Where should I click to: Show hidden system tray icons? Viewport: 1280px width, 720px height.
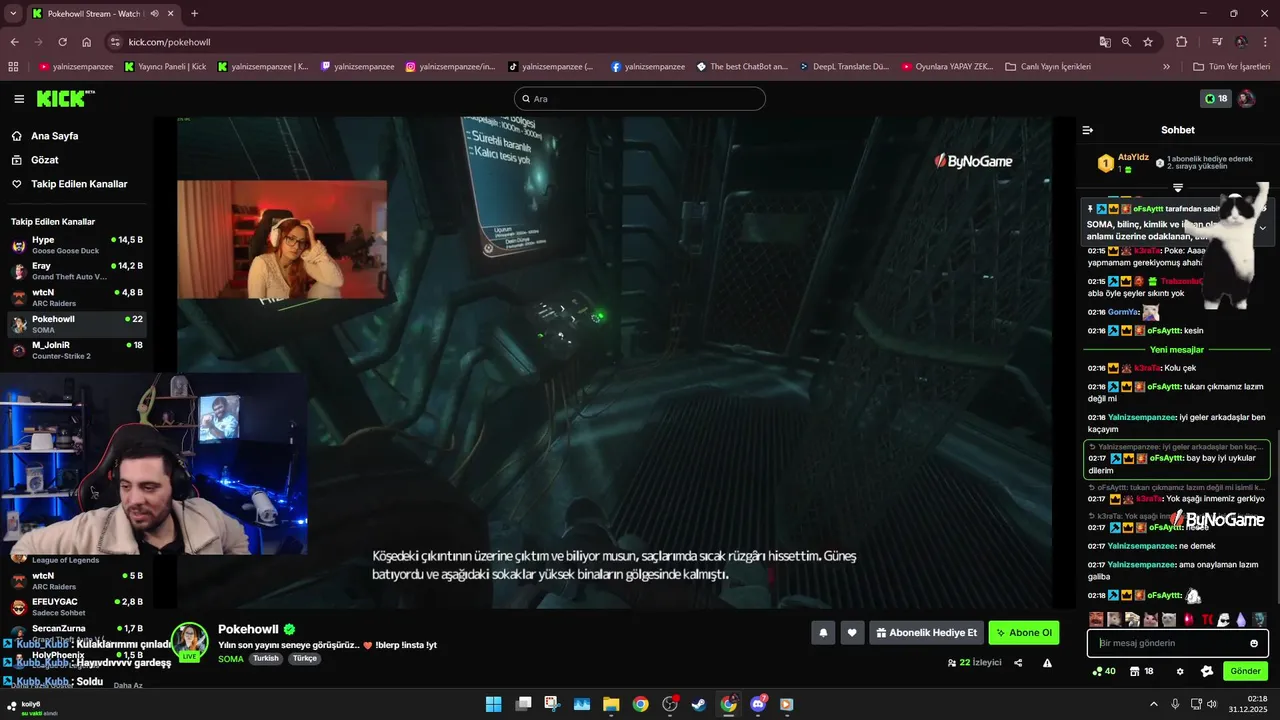(1154, 704)
